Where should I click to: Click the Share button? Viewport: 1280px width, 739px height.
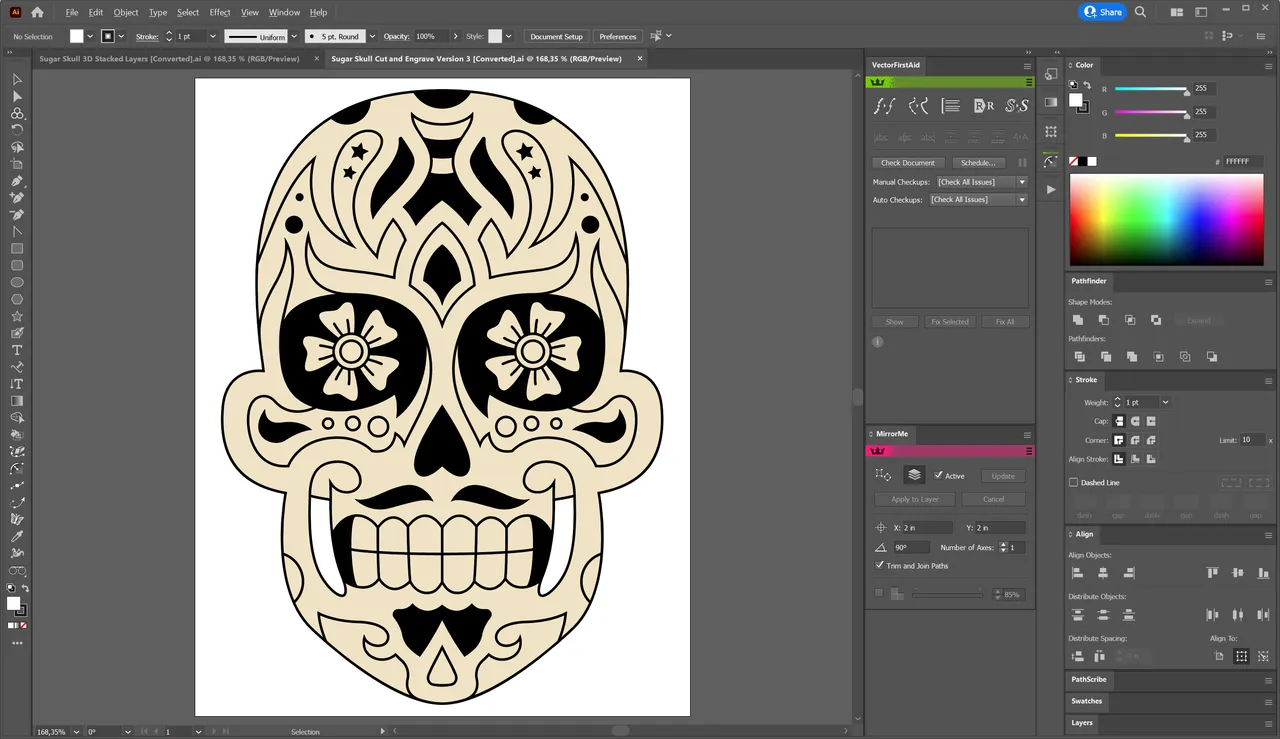click(x=1102, y=12)
